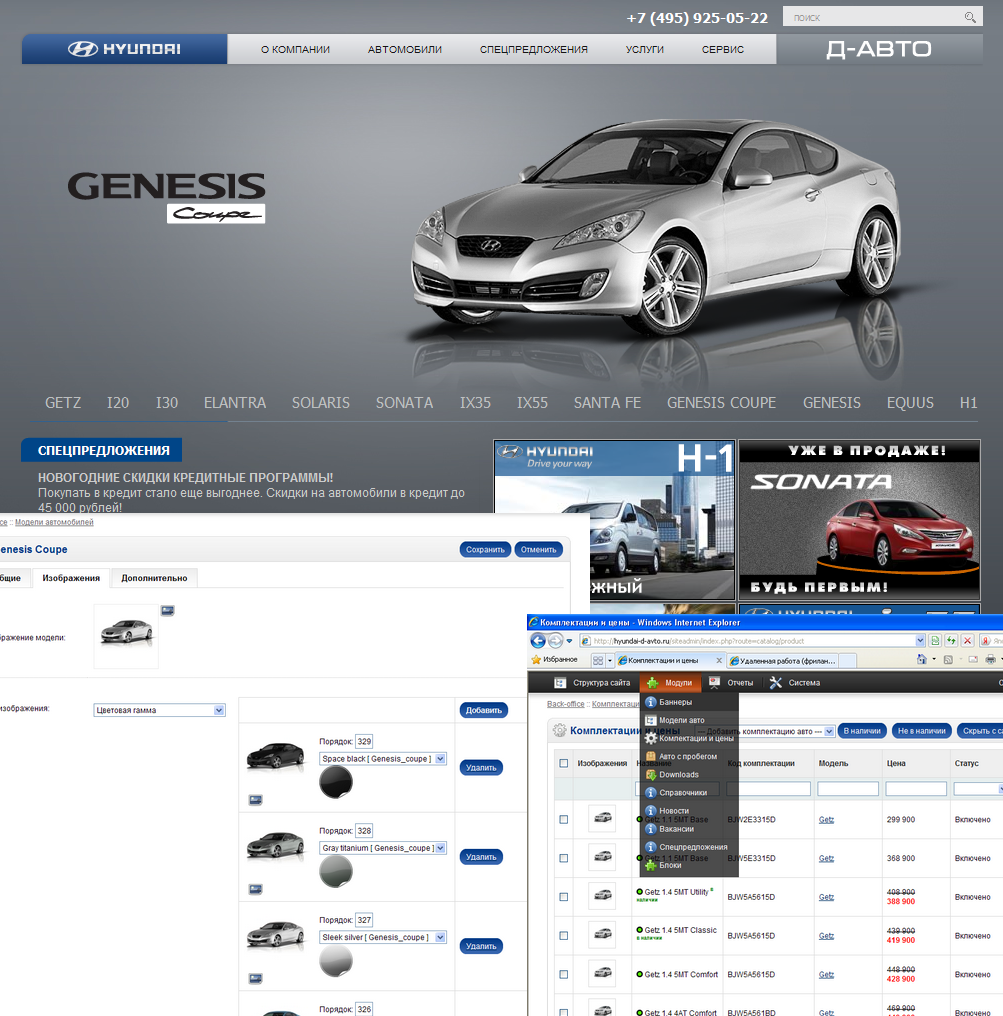Click the image icon under Sleek silver car
Image resolution: width=1003 pixels, height=1016 pixels.
tap(255, 978)
